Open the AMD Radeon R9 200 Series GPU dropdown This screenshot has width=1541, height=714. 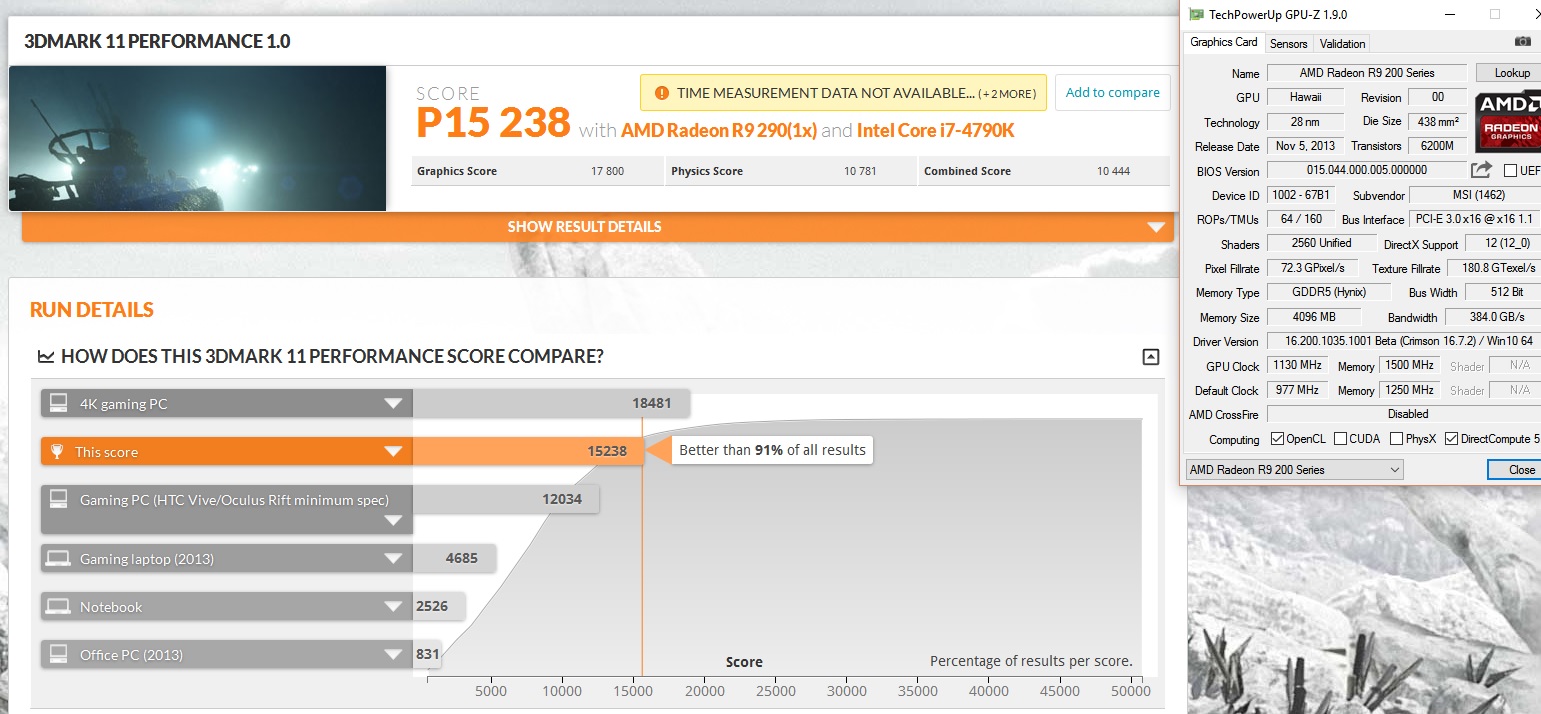pos(1294,470)
